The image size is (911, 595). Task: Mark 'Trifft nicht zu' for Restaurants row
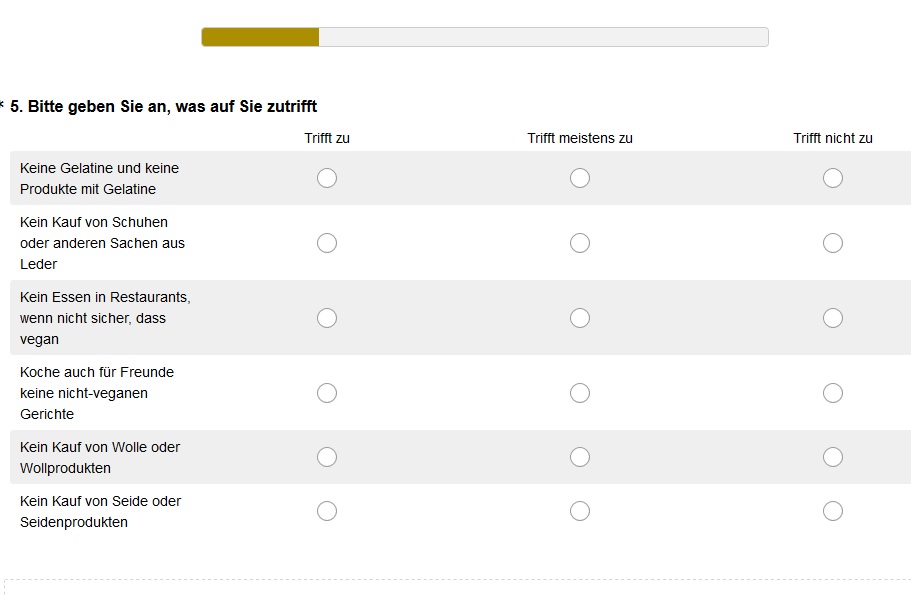pos(833,318)
